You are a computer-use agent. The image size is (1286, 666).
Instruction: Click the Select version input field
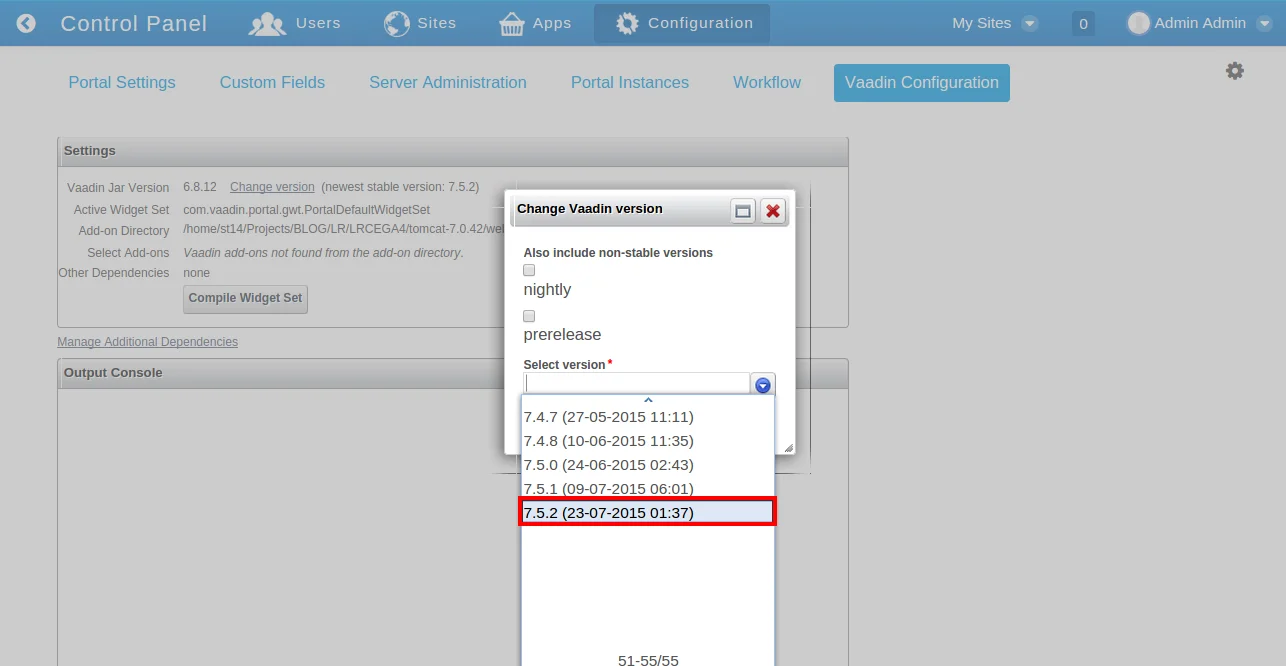(x=637, y=384)
